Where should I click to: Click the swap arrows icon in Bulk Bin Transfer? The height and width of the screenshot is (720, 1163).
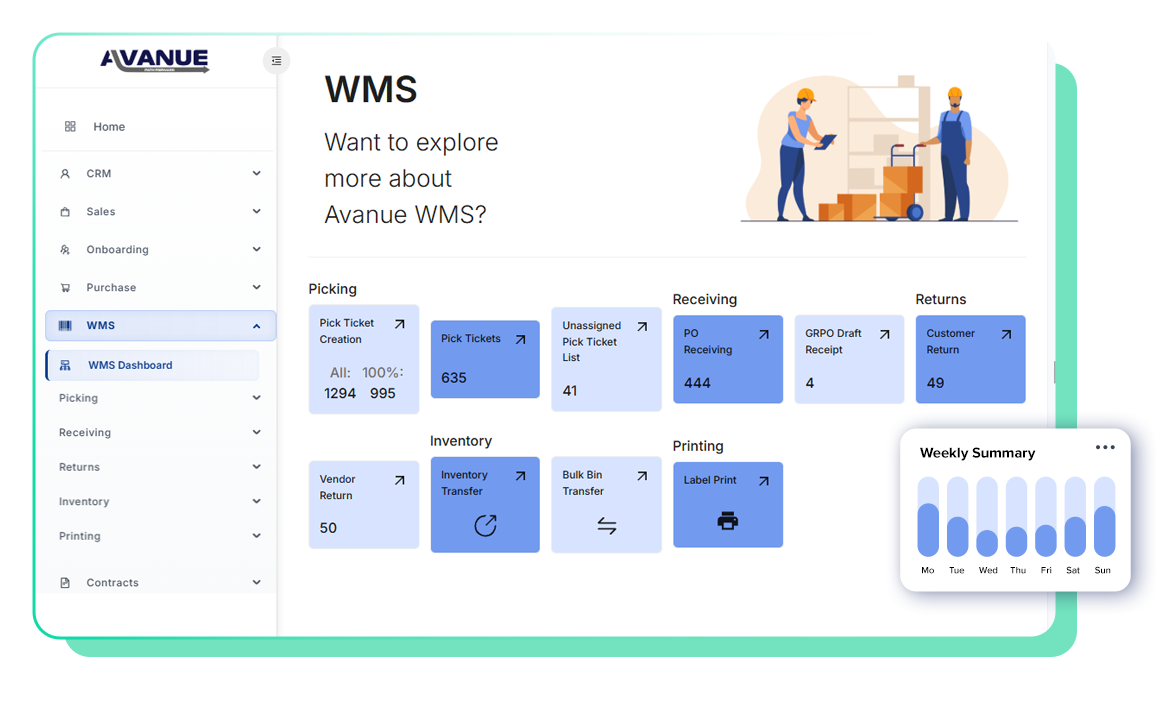607,526
